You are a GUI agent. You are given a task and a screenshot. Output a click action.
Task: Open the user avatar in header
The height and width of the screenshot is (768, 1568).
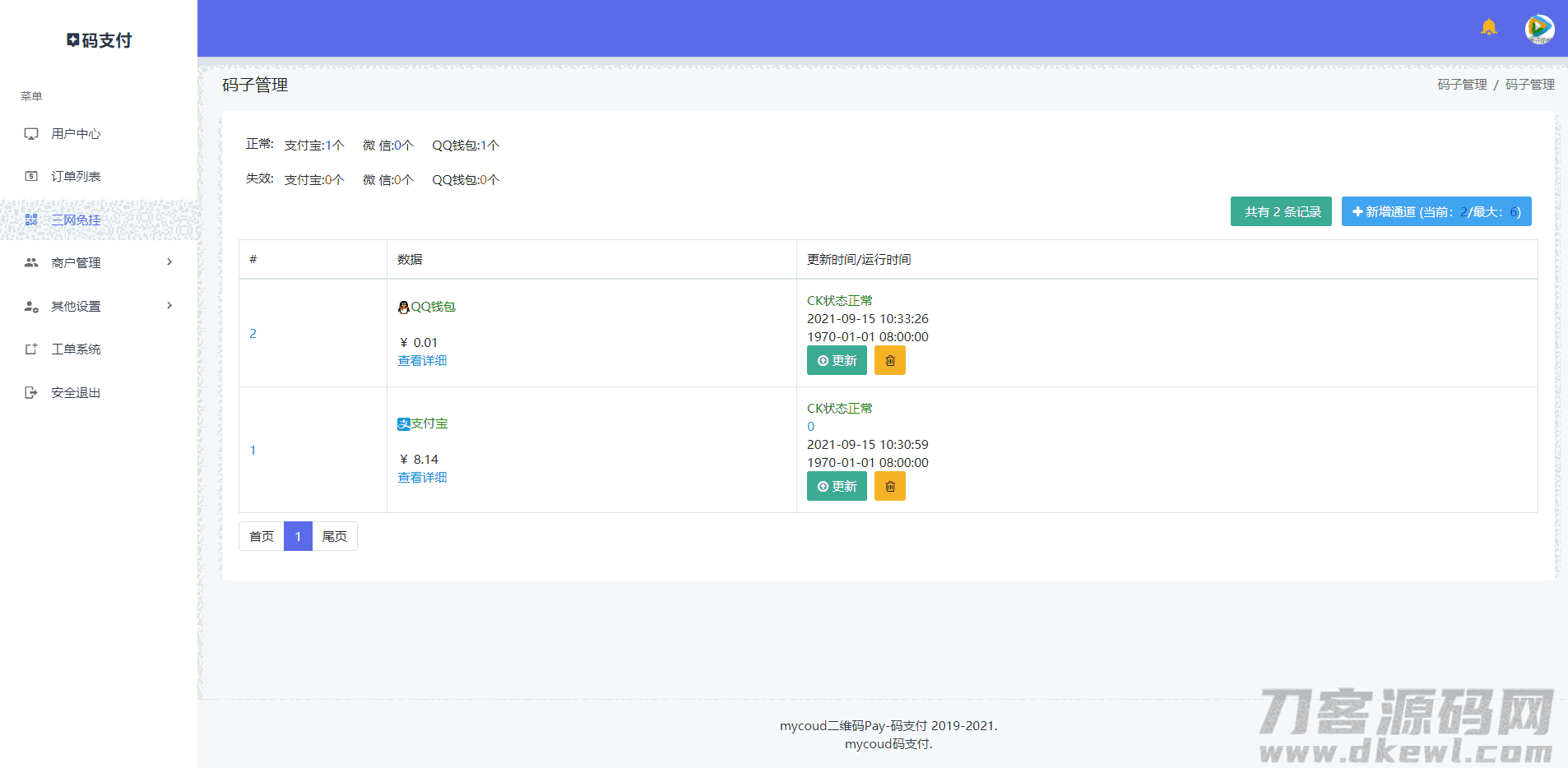1538,29
